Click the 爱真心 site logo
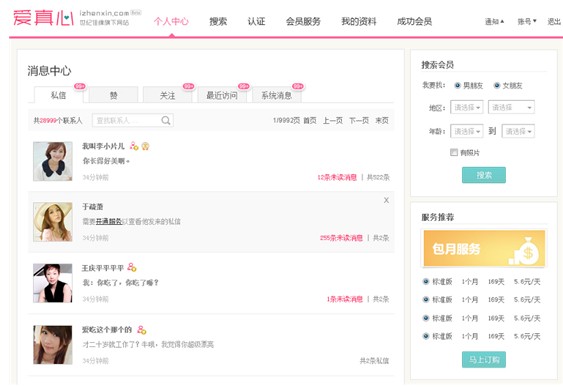The width and height of the screenshot is (563, 387). click(x=43, y=18)
